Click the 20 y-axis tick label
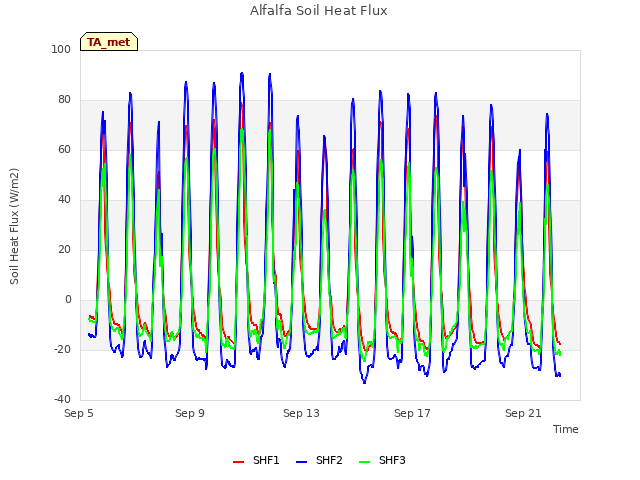640x480 pixels. (64, 250)
